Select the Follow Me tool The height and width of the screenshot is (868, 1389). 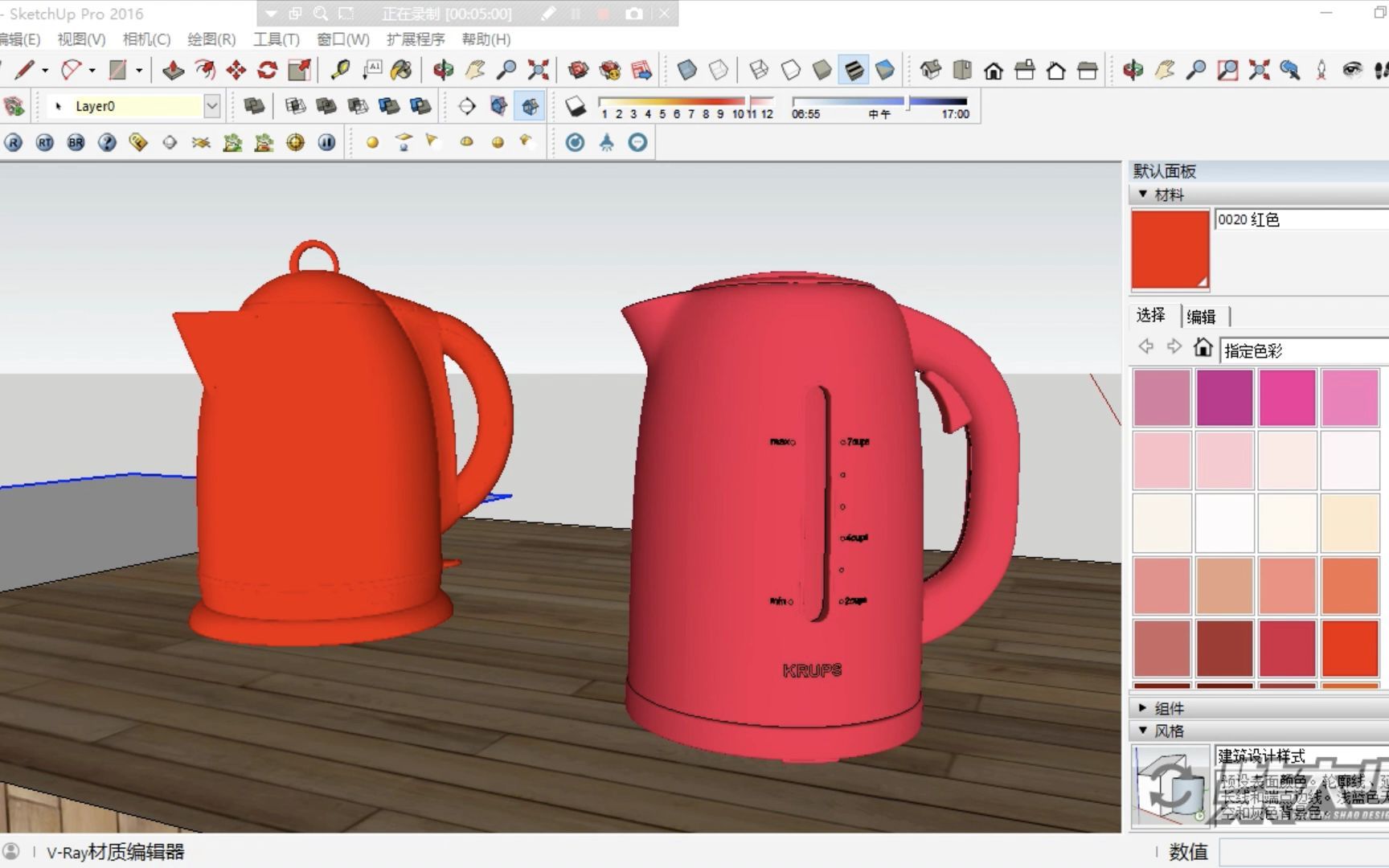204,71
